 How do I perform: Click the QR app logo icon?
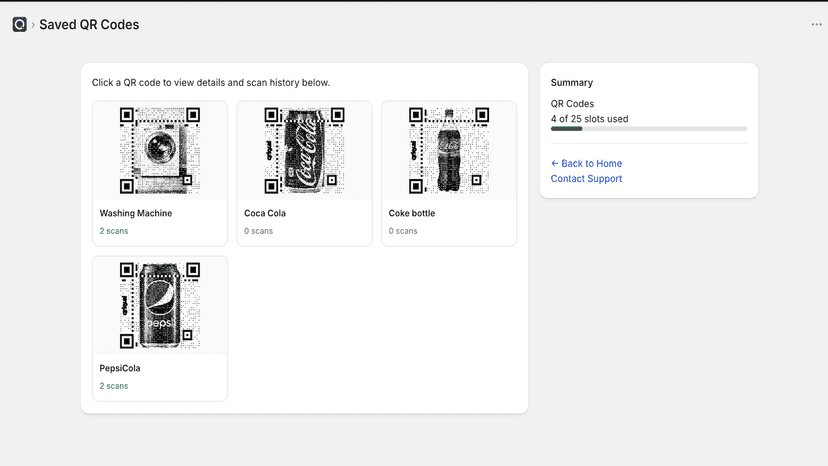click(x=20, y=24)
